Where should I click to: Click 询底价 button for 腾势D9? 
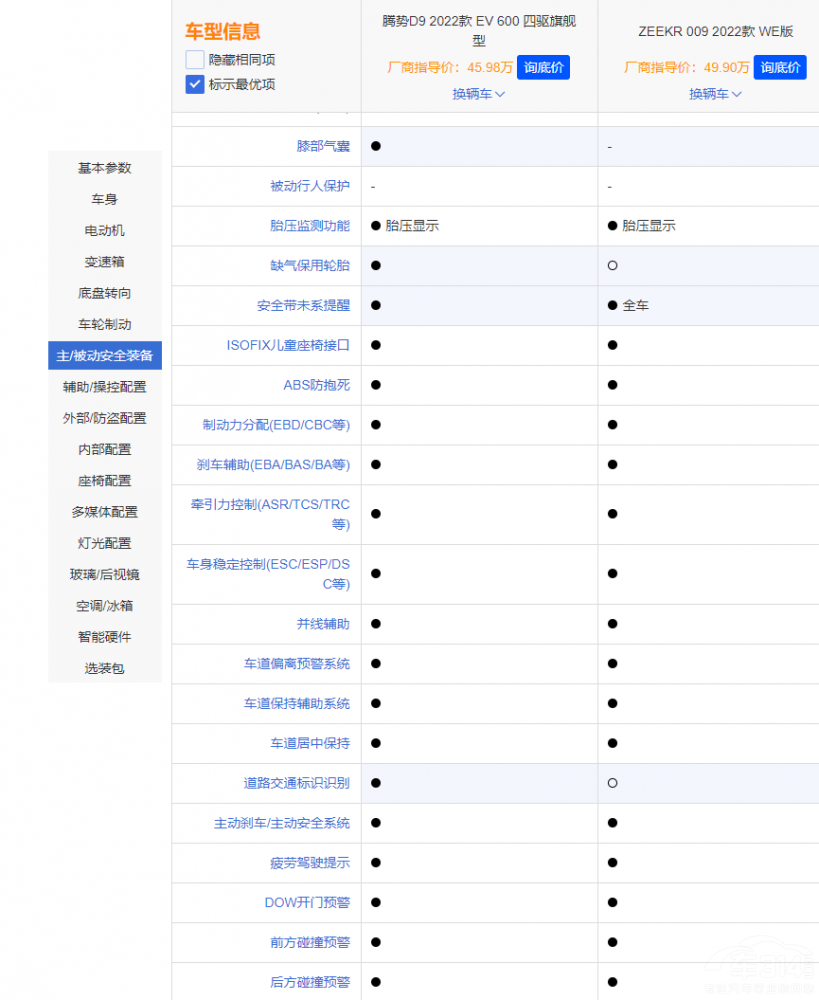pos(543,68)
